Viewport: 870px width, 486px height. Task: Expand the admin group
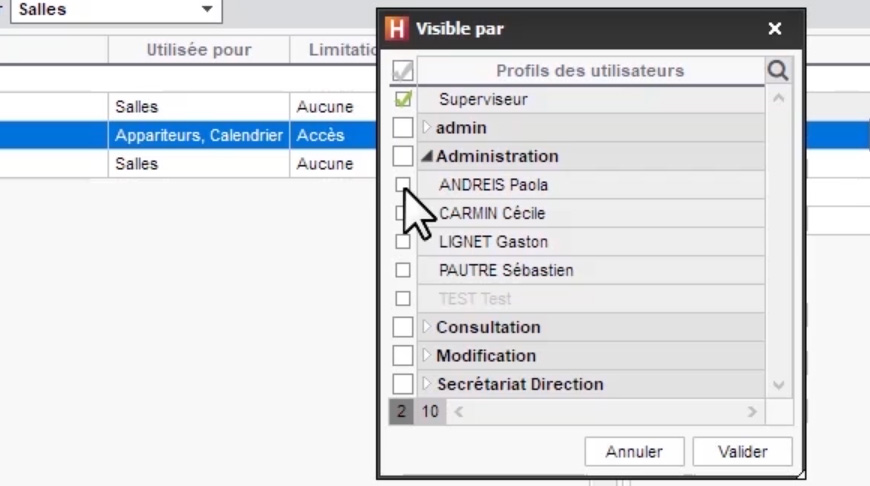coord(426,128)
